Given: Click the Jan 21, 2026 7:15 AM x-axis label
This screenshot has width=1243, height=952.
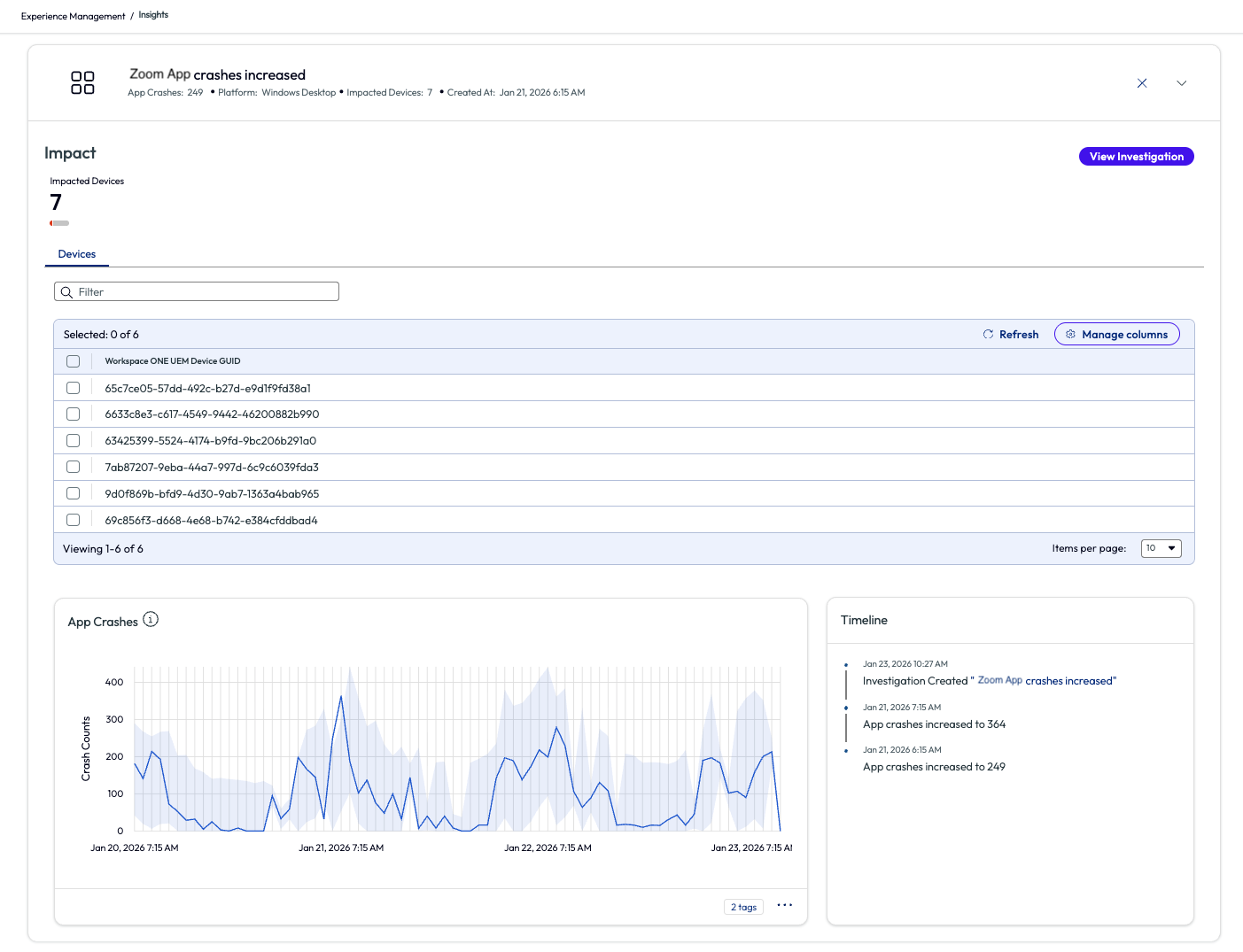Looking at the screenshot, I should pyautogui.click(x=341, y=848).
